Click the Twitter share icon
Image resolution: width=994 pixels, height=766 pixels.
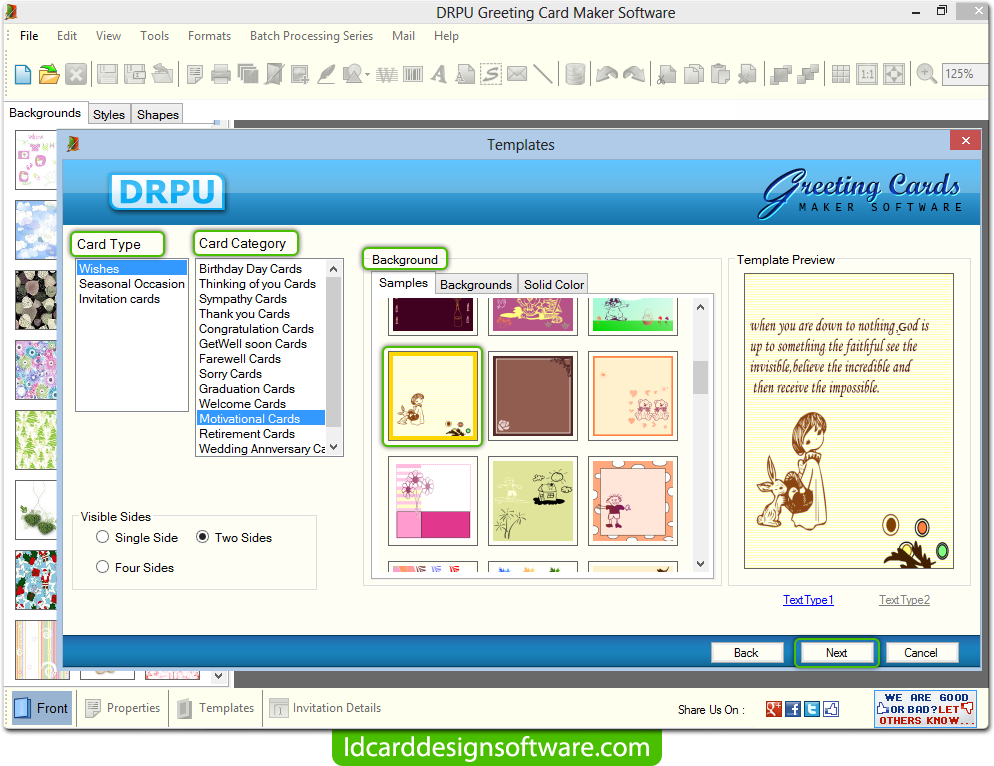(812, 709)
